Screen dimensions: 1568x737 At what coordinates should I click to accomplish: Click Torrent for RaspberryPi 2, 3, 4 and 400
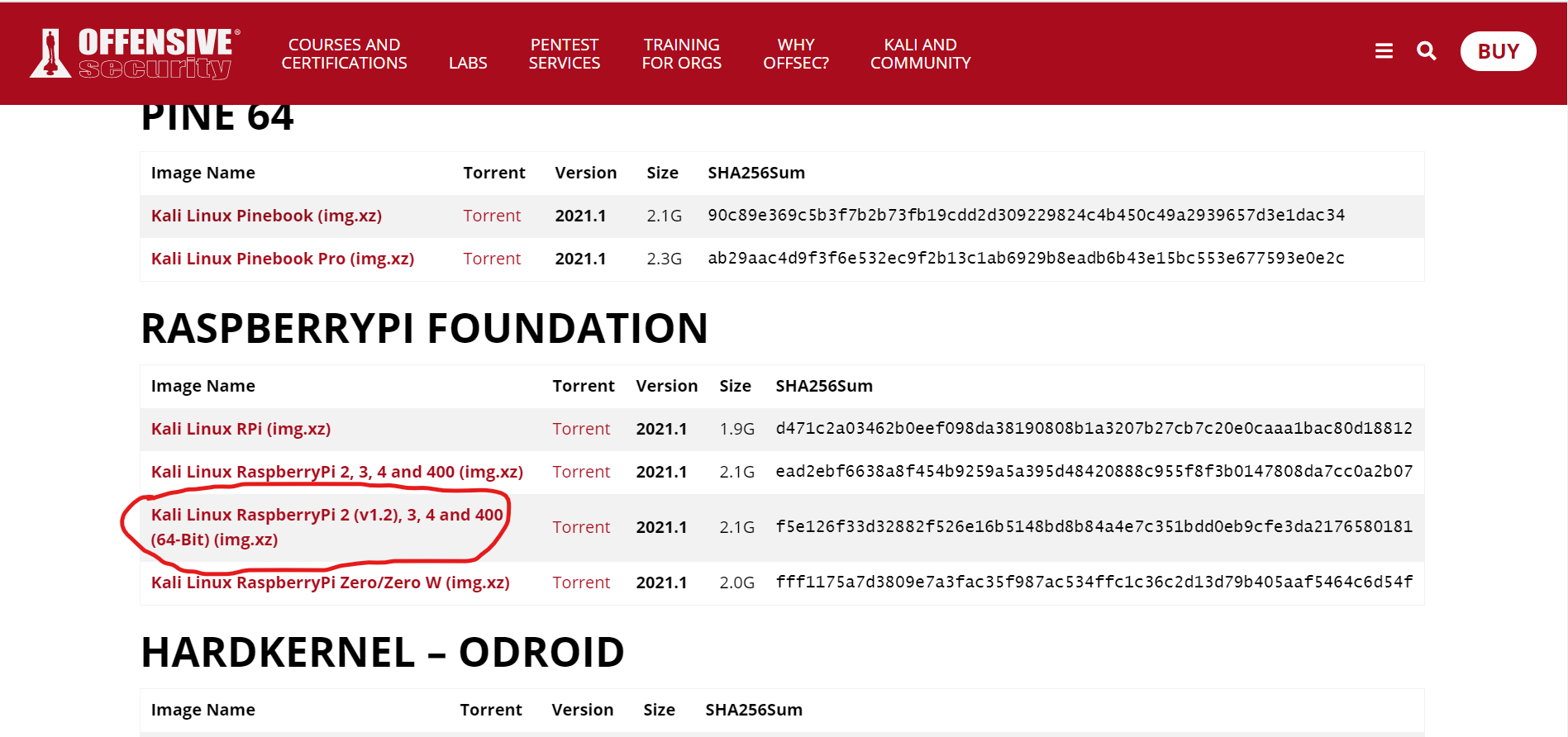pos(581,472)
